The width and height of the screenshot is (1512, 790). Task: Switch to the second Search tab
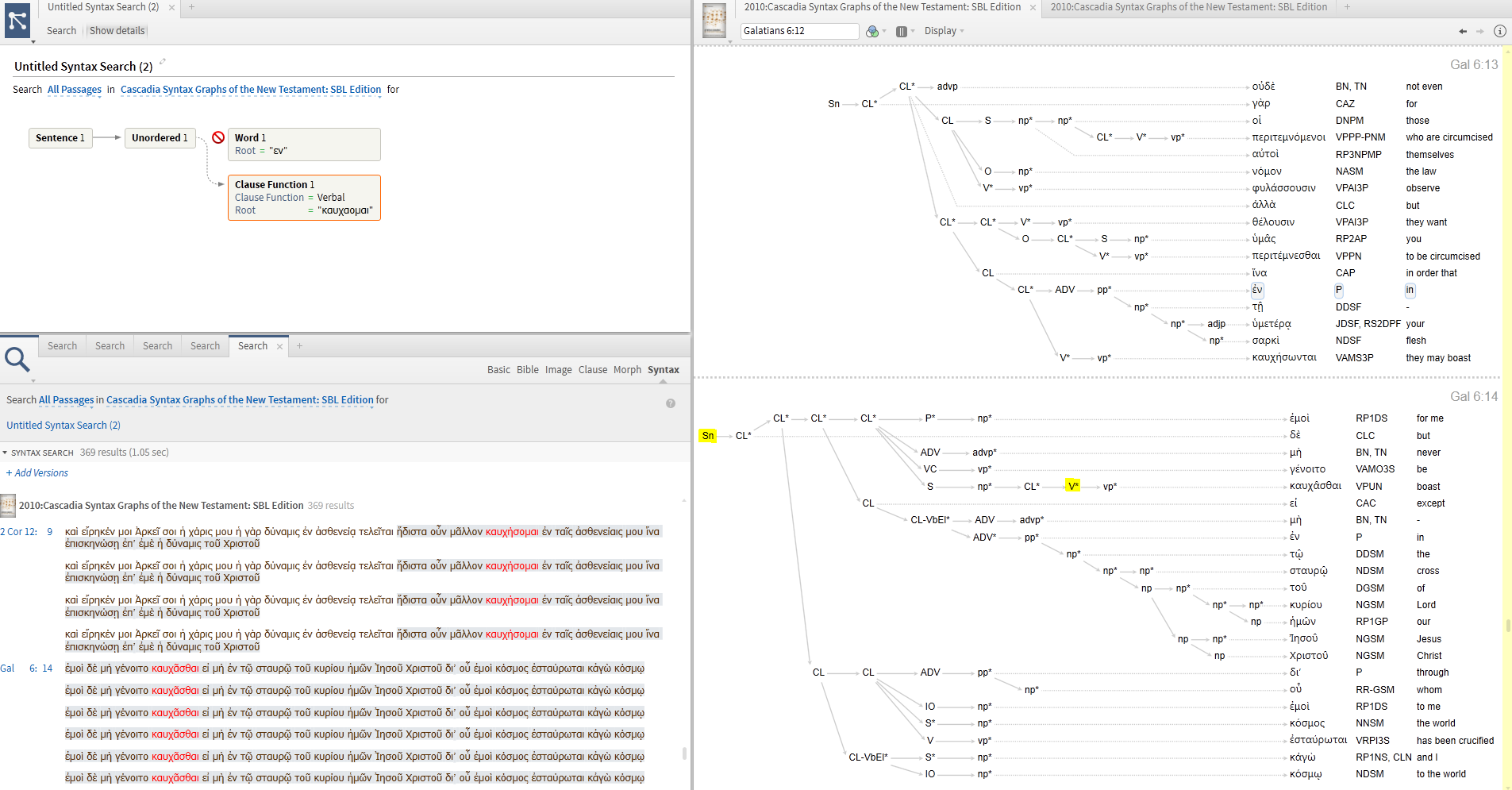point(110,346)
